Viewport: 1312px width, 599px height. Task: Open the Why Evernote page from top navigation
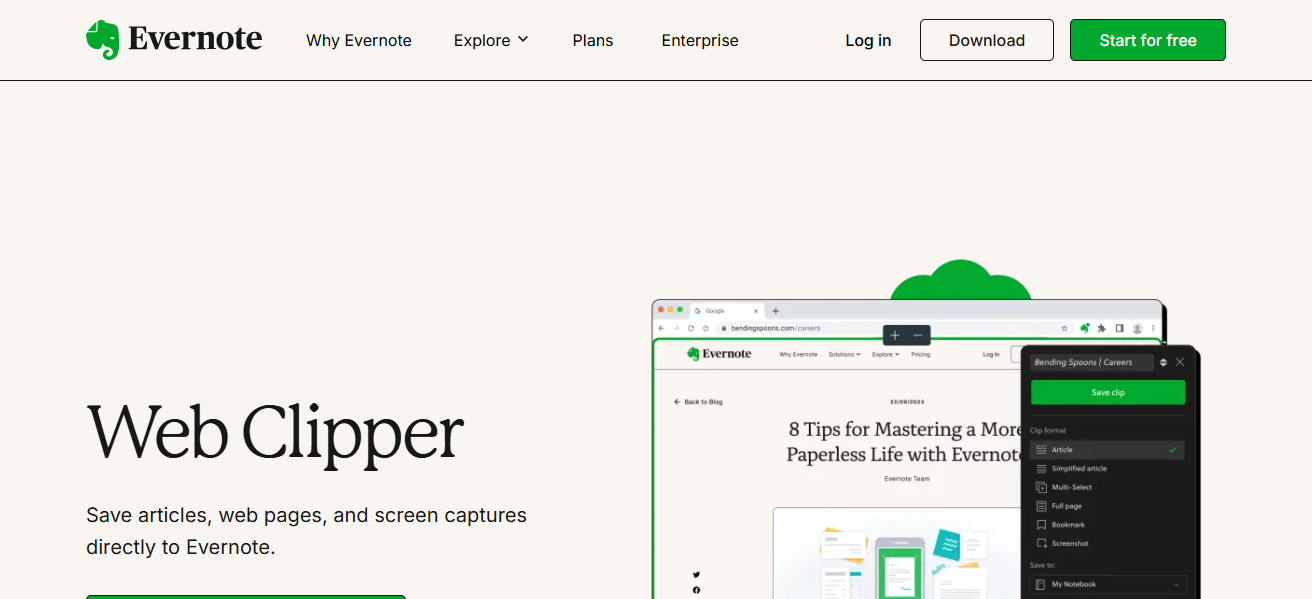tap(359, 40)
